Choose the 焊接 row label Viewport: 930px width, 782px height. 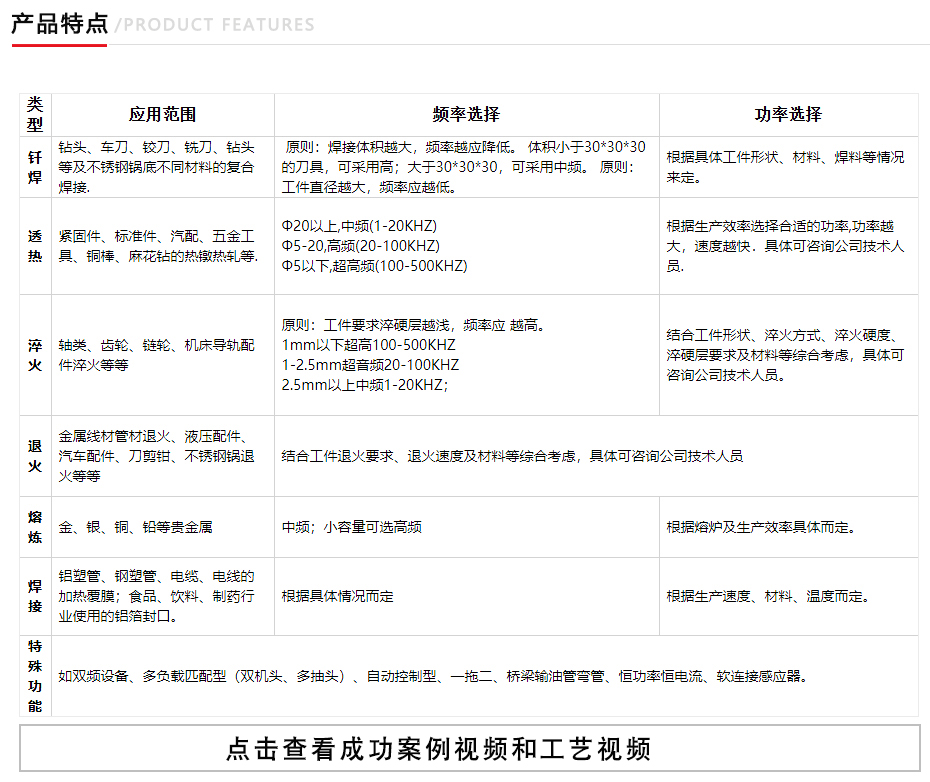point(35,596)
